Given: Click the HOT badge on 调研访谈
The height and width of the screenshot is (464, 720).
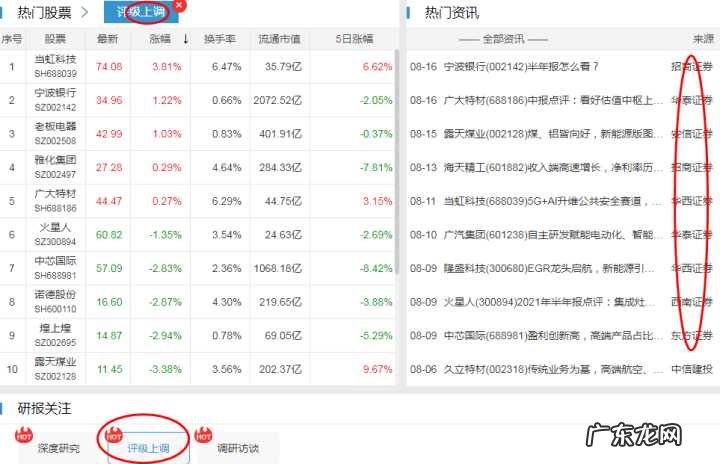Looking at the screenshot, I should pos(203,435).
